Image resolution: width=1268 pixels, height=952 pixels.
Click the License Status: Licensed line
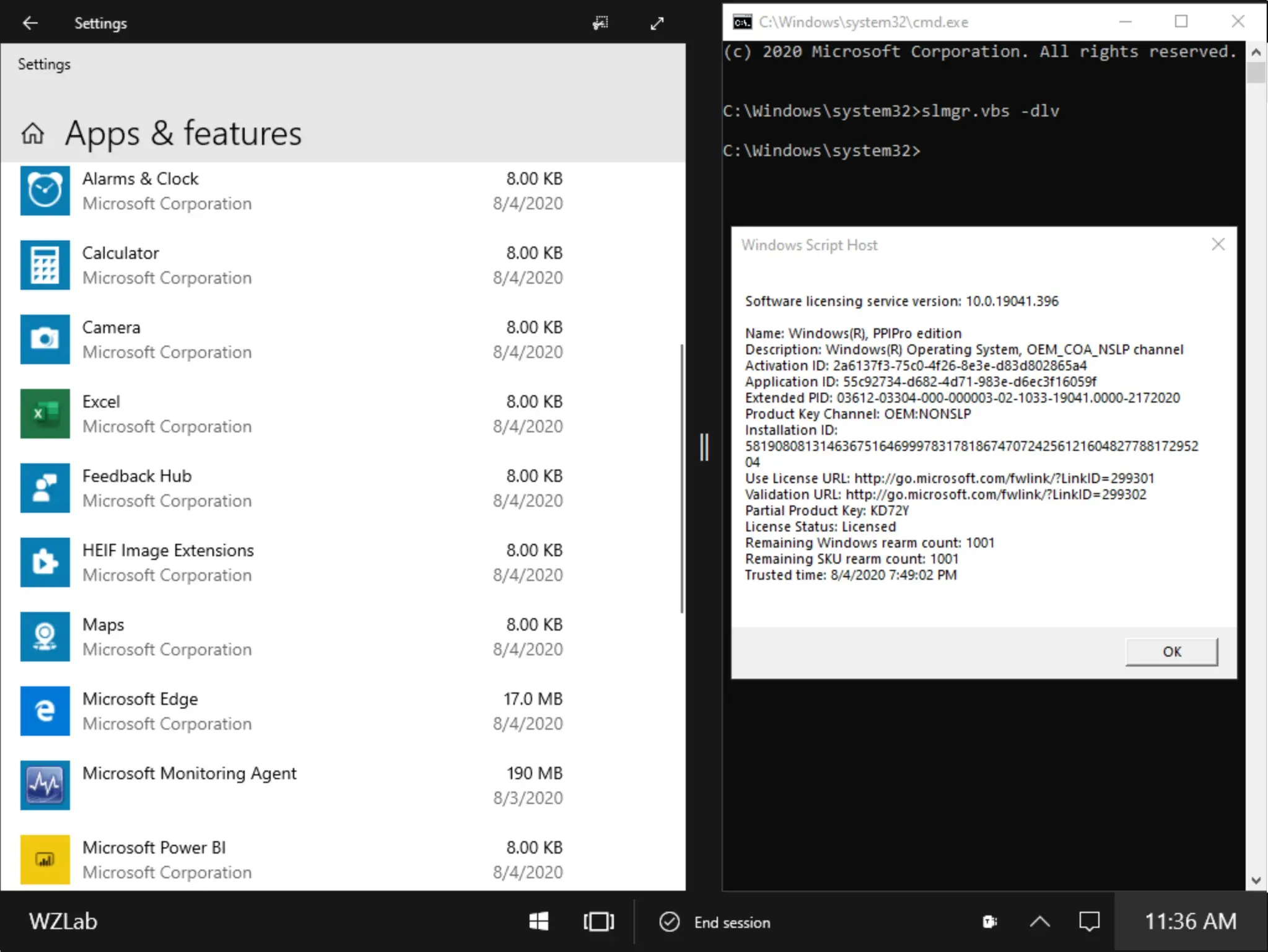(x=820, y=527)
